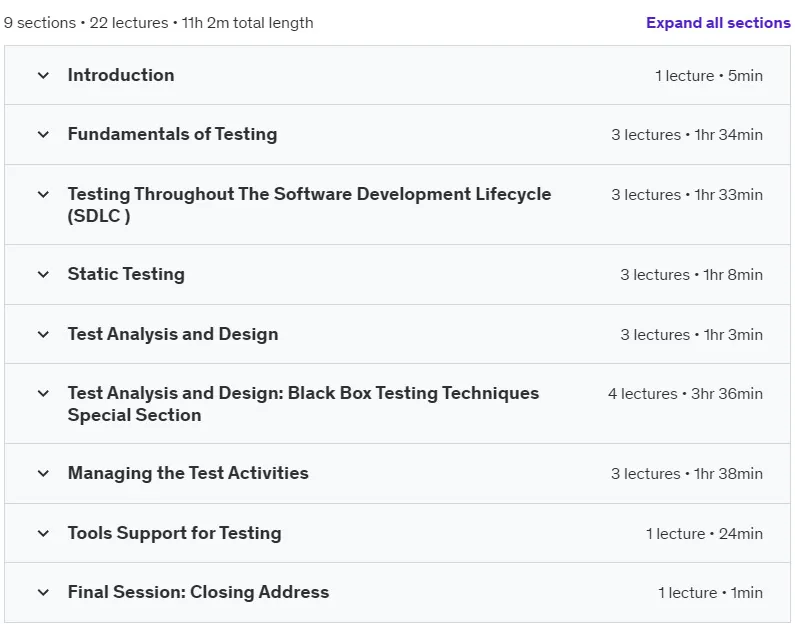Viewport: 795px width, 624px height.
Task: Click Final Session: Closing Address title
Action: click(x=198, y=592)
